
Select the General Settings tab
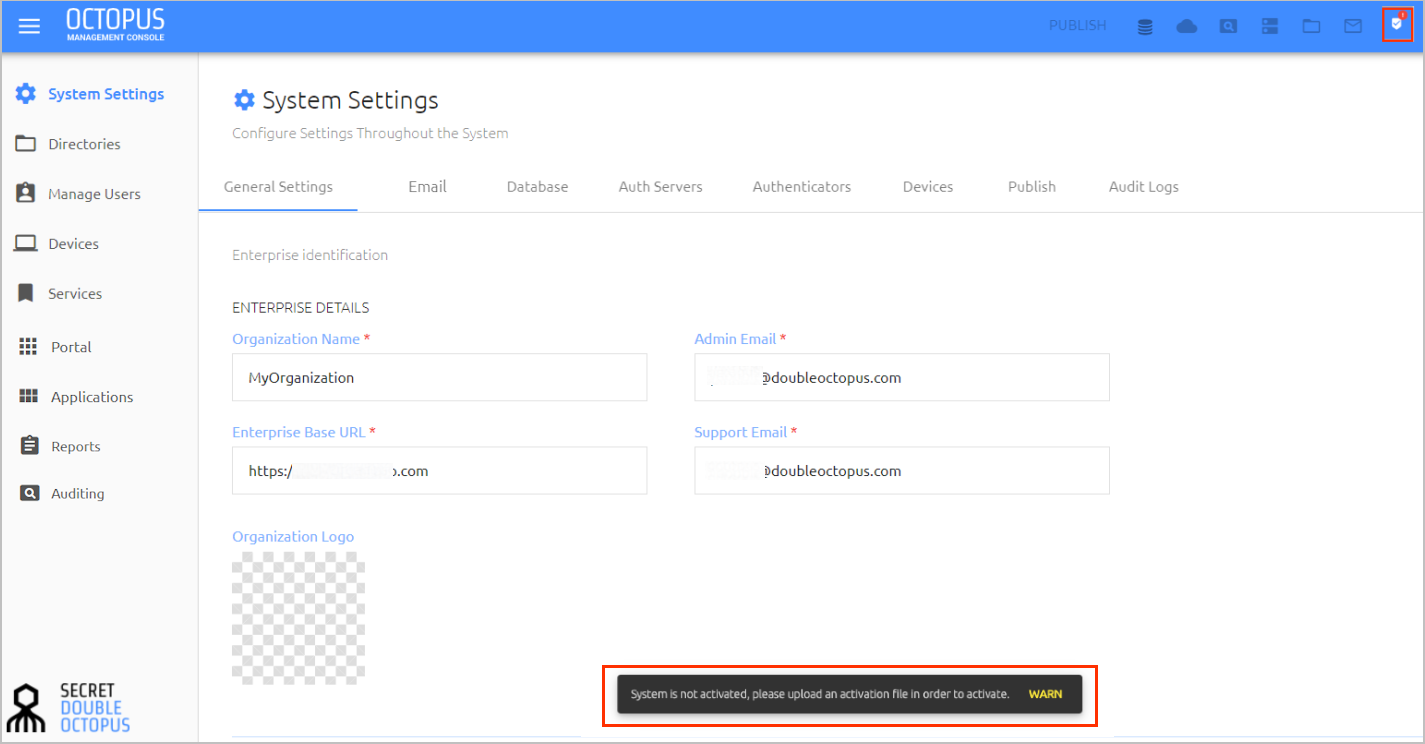(278, 187)
